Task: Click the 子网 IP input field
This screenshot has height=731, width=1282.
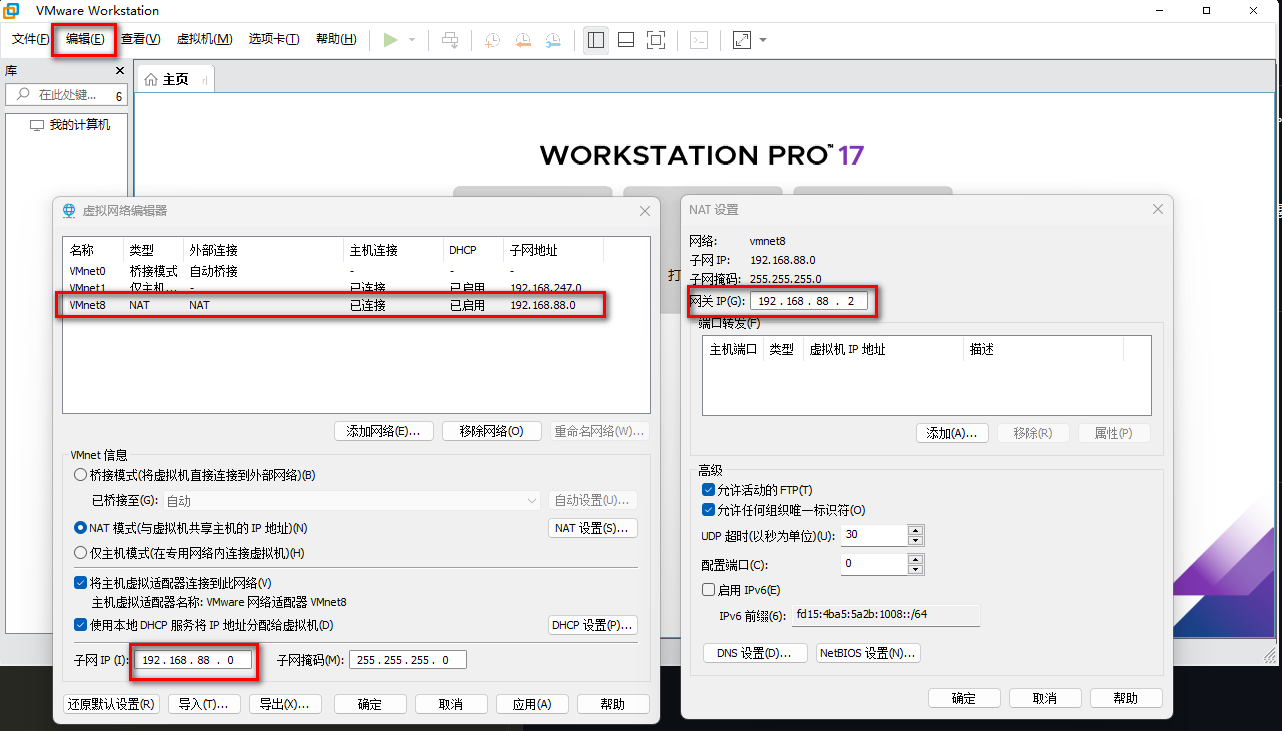Action: click(192, 660)
